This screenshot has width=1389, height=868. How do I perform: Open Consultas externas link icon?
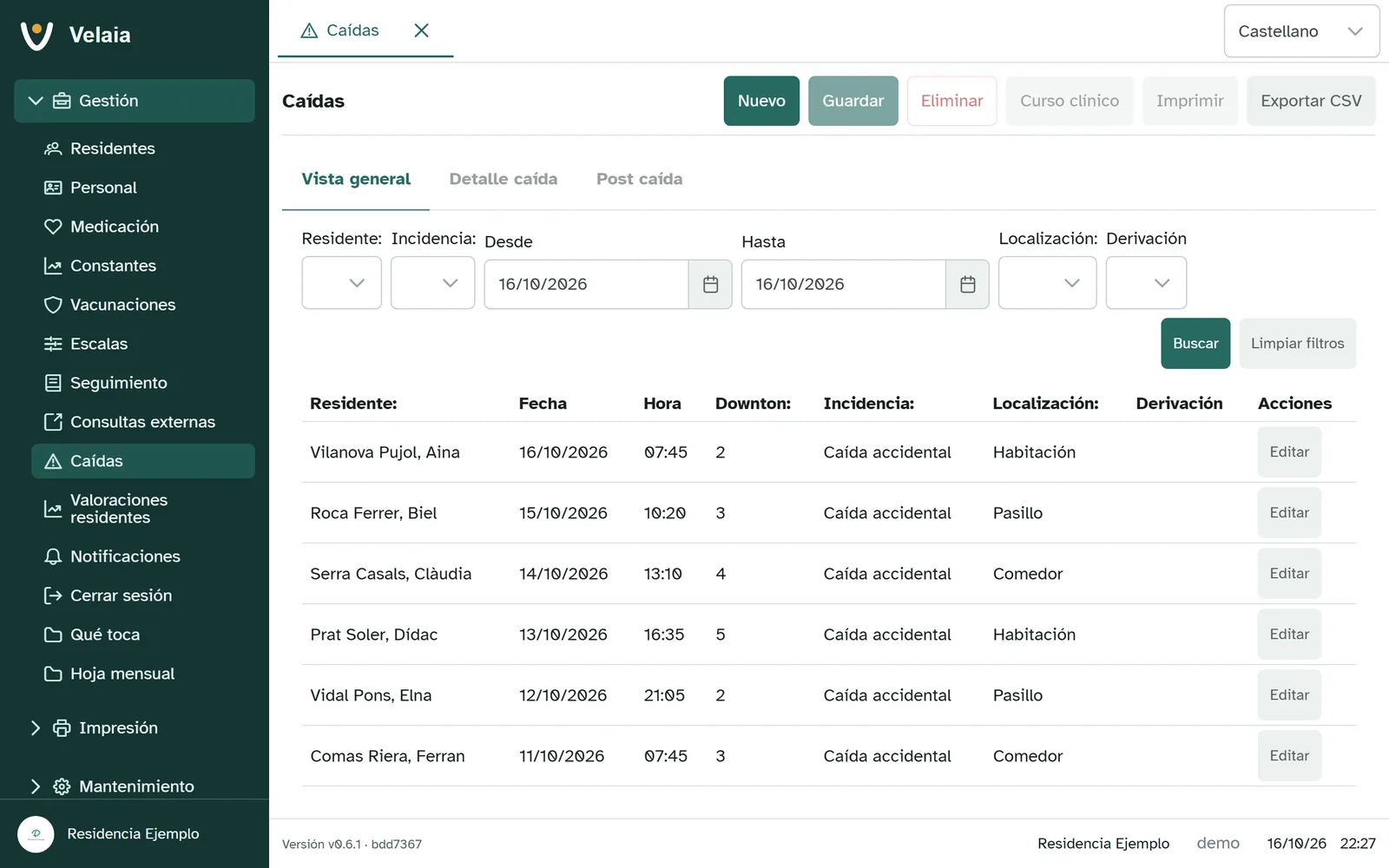53,422
